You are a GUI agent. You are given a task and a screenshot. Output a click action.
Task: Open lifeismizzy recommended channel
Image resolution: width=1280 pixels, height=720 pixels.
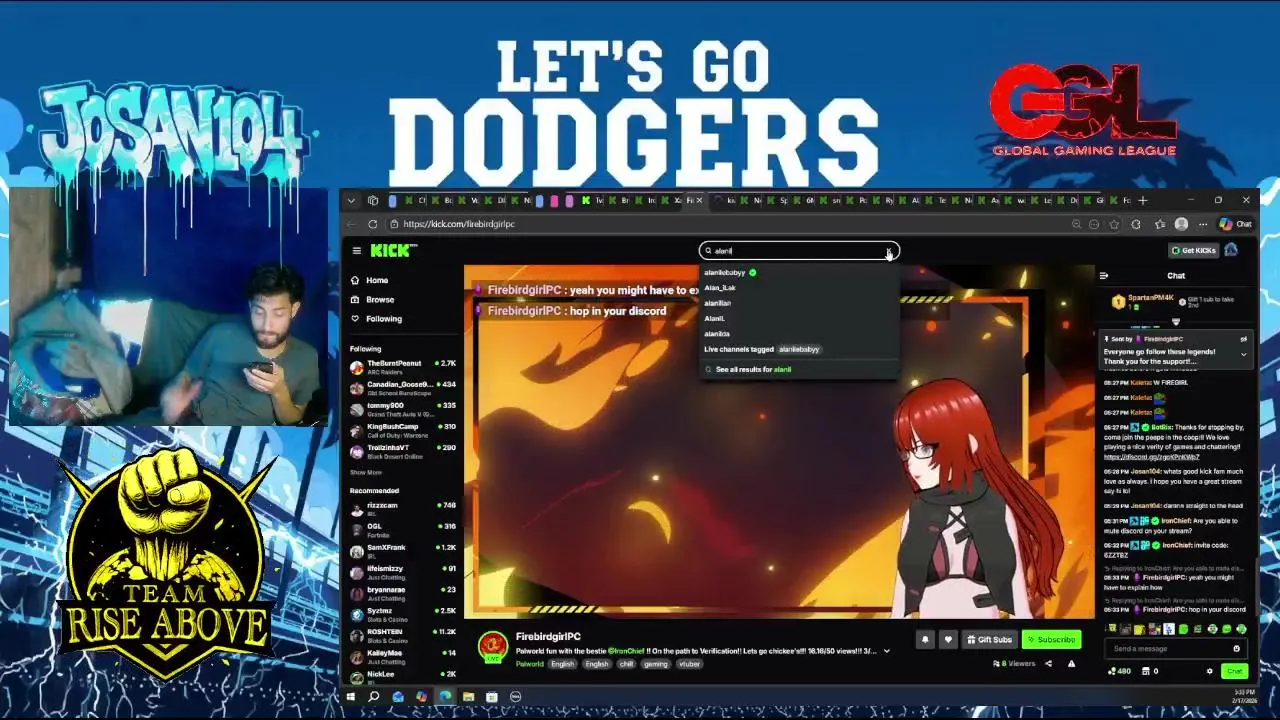point(403,572)
